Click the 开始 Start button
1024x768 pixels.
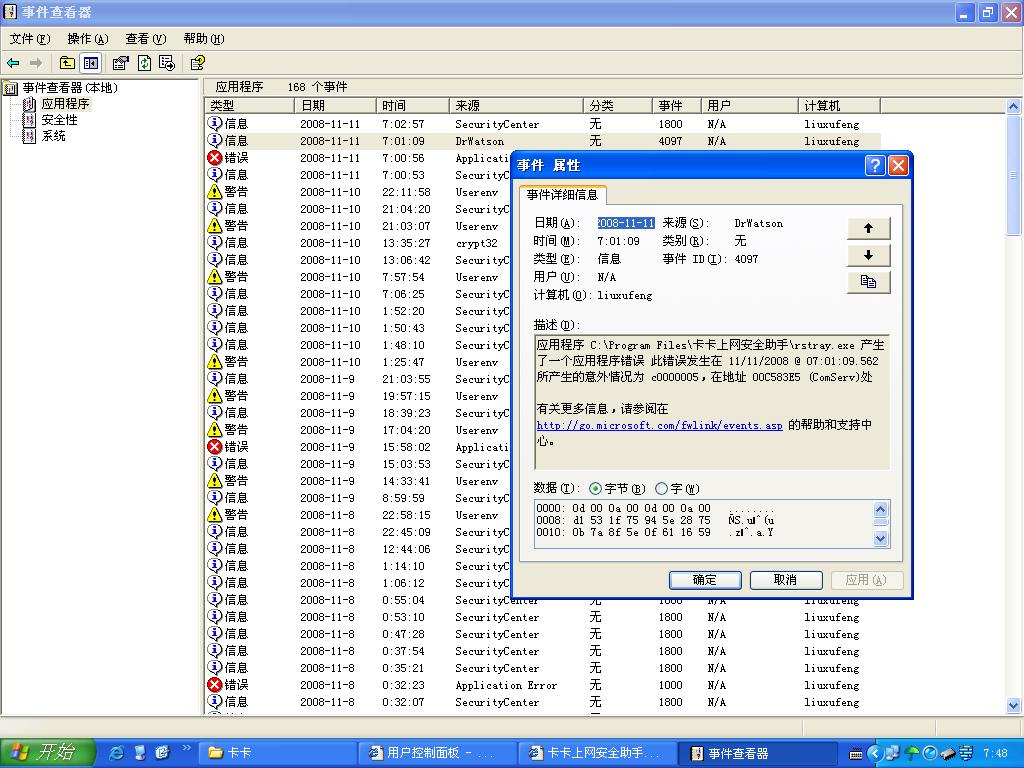pyautogui.click(x=47, y=753)
